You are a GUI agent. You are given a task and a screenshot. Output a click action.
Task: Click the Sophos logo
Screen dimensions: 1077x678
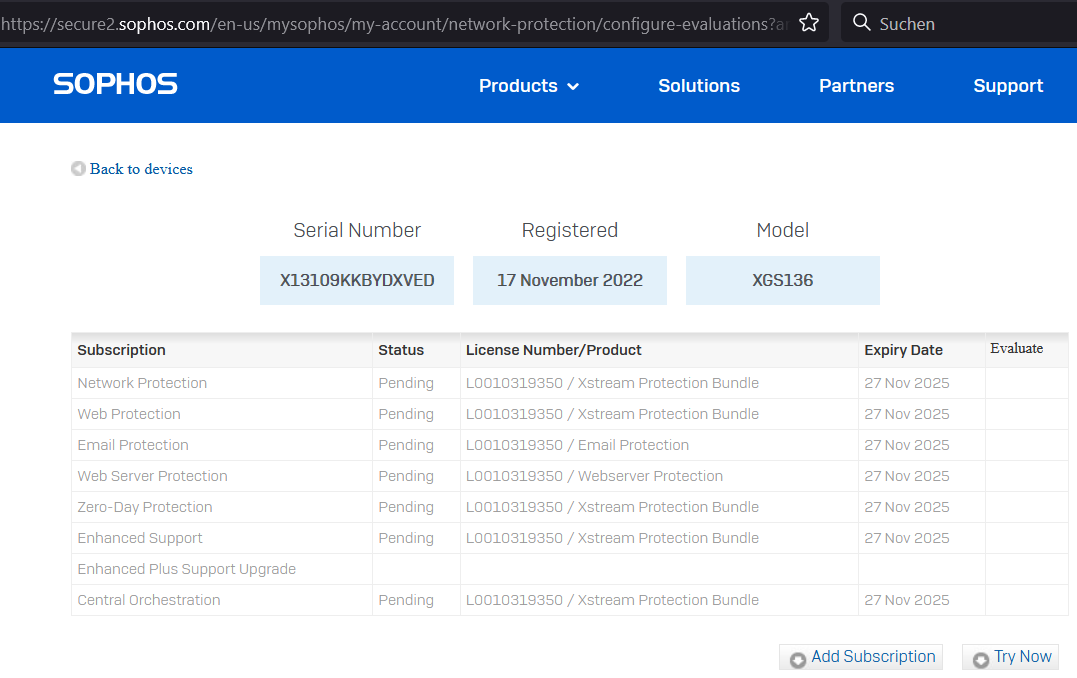115,84
